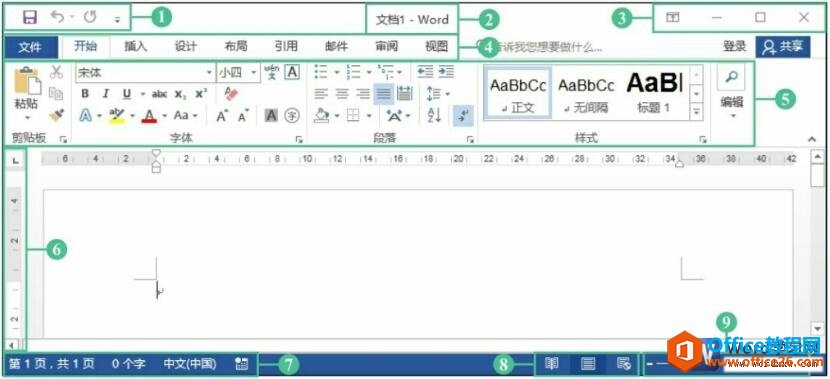Click the distributed alignment icon
Viewport: 830px width, 379px height.
click(404, 94)
